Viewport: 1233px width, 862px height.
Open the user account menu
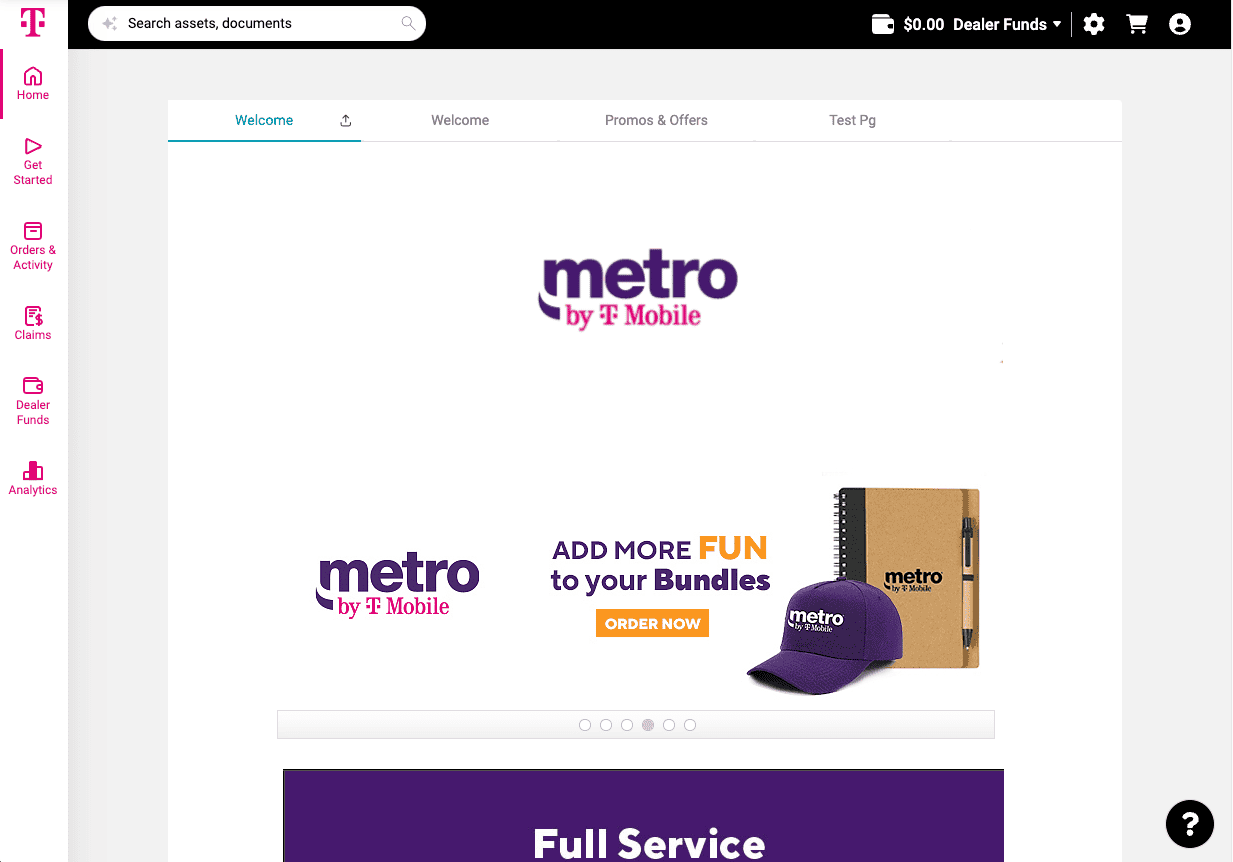point(1180,24)
